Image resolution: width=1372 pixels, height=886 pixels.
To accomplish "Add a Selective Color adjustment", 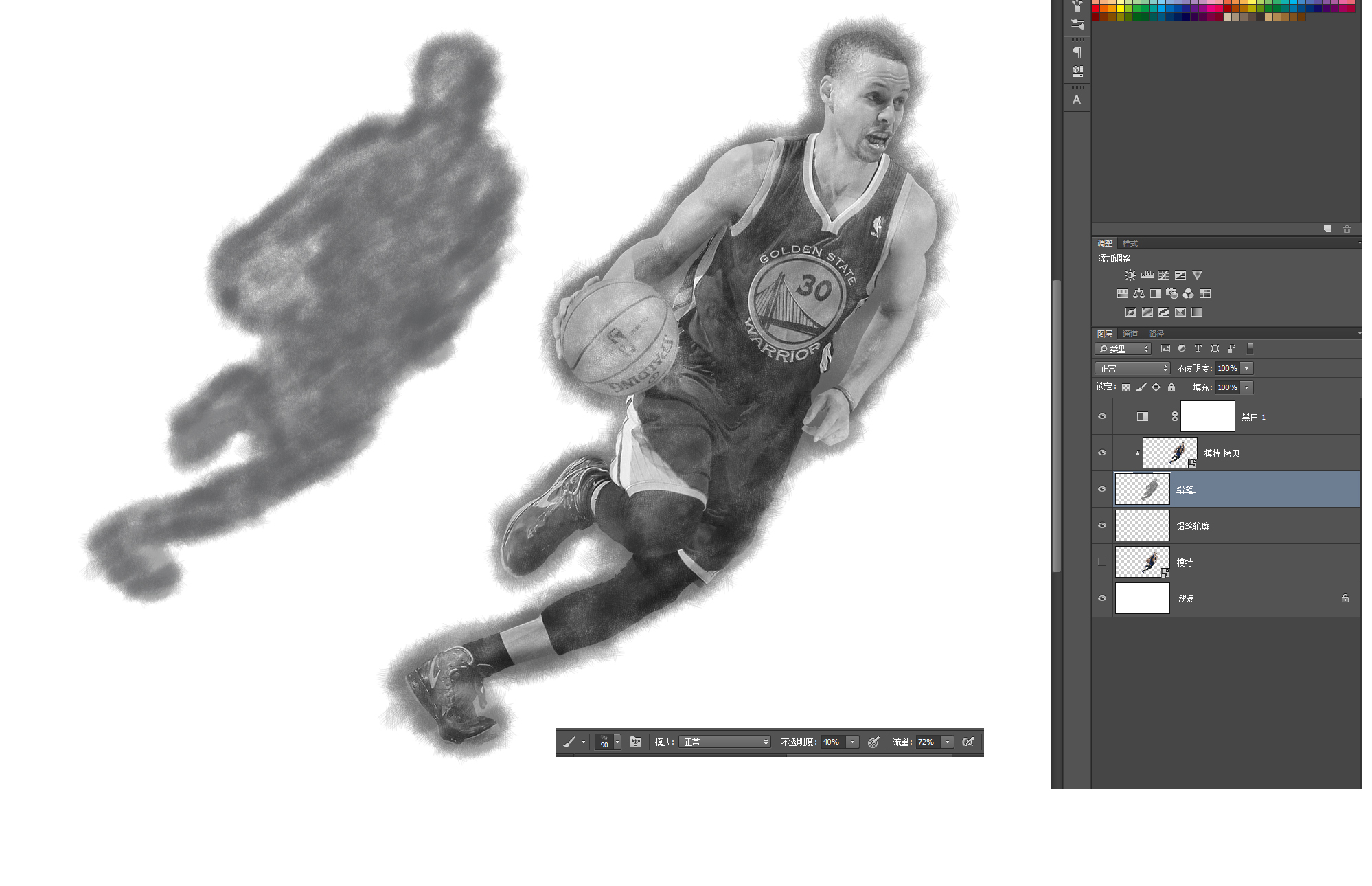I will click(1180, 313).
